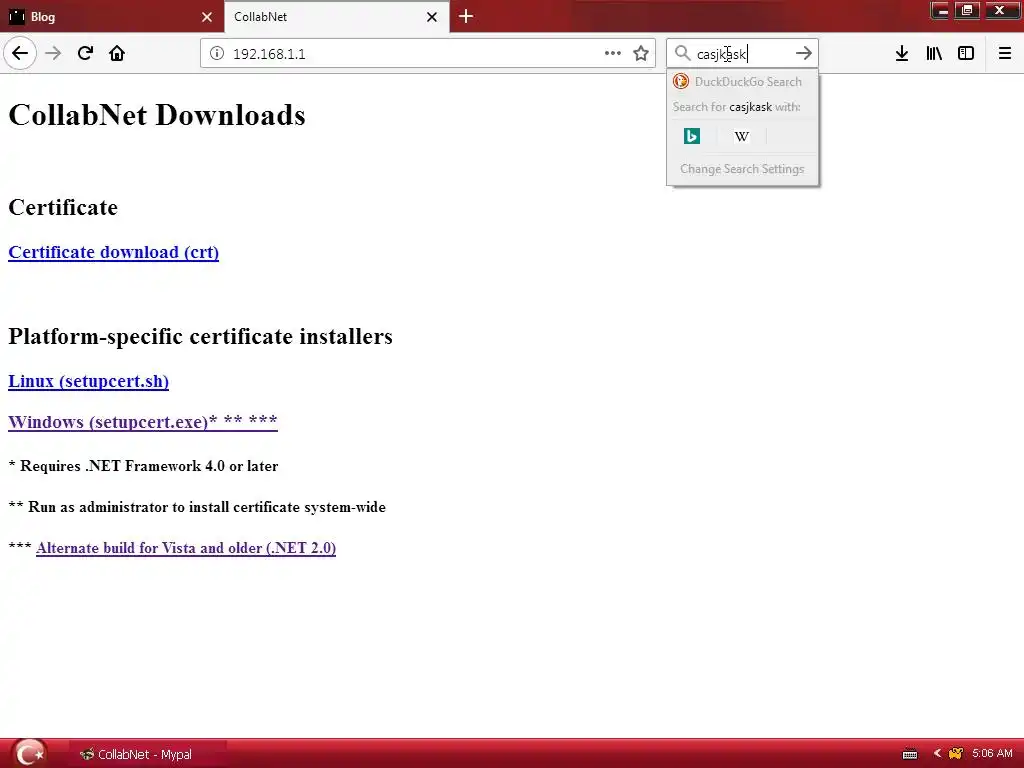Click the tray icon beside the clock
1024x768 pixels.
(x=956, y=754)
